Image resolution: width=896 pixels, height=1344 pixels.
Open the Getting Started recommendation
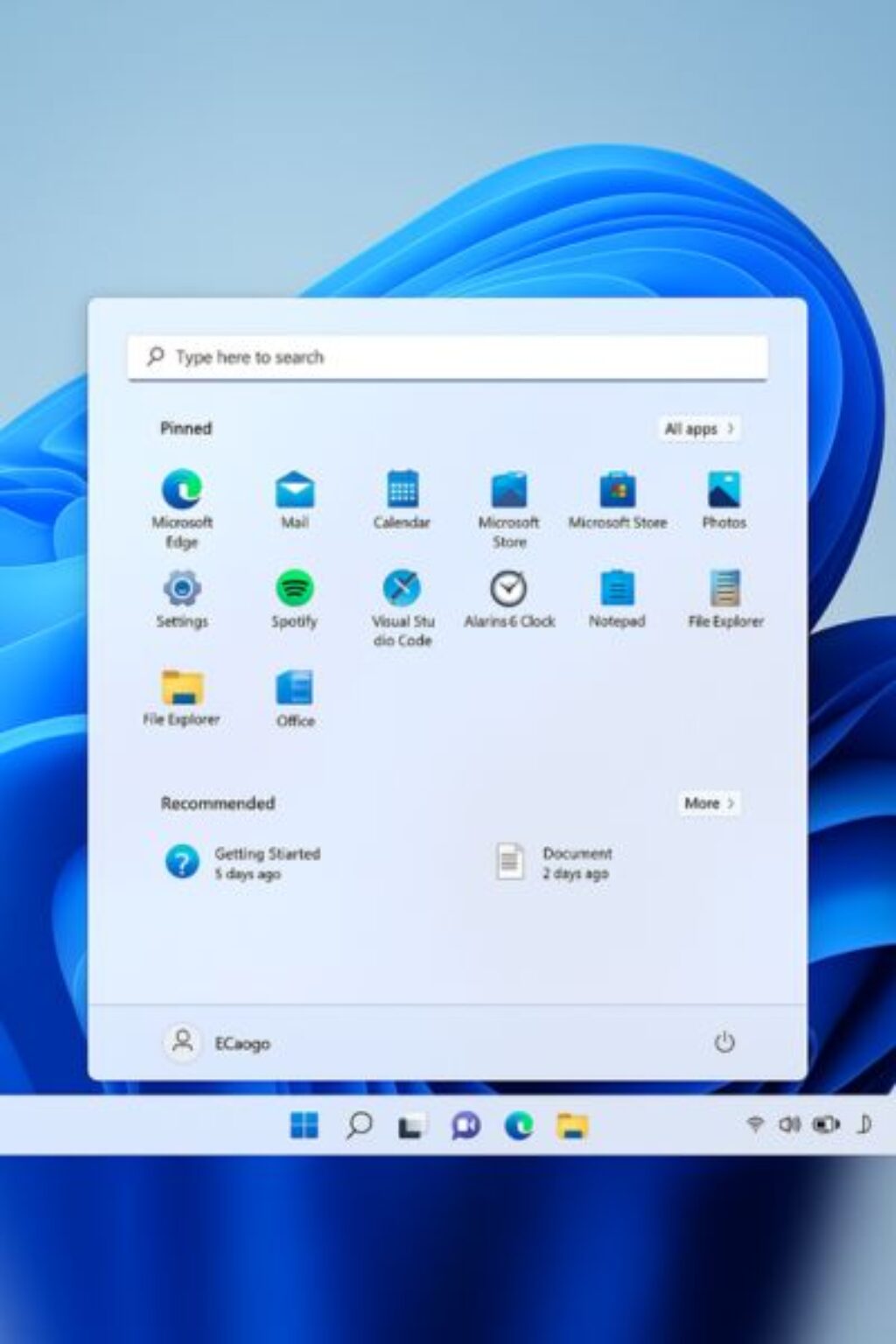tap(243, 863)
